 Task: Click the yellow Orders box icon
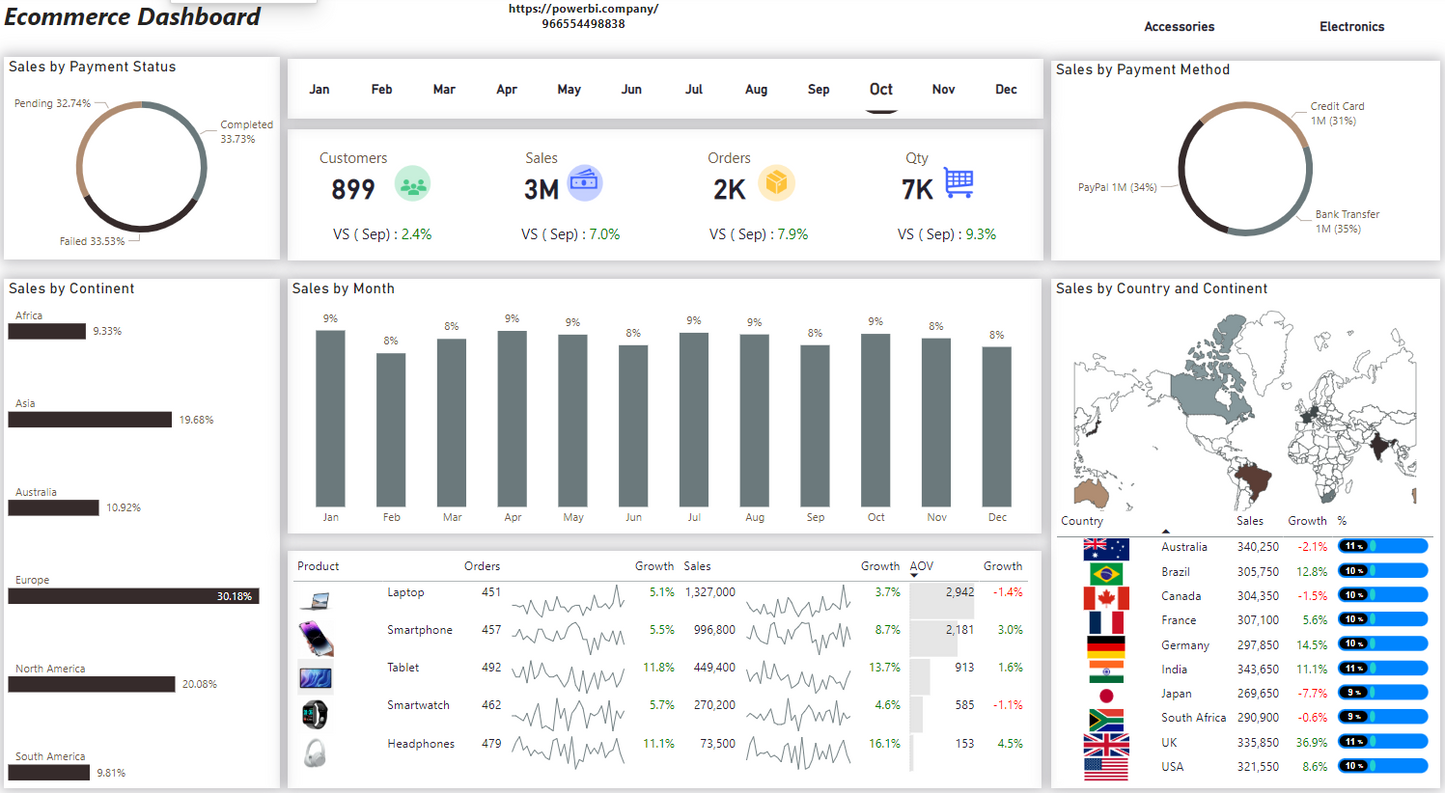click(x=776, y=183)
